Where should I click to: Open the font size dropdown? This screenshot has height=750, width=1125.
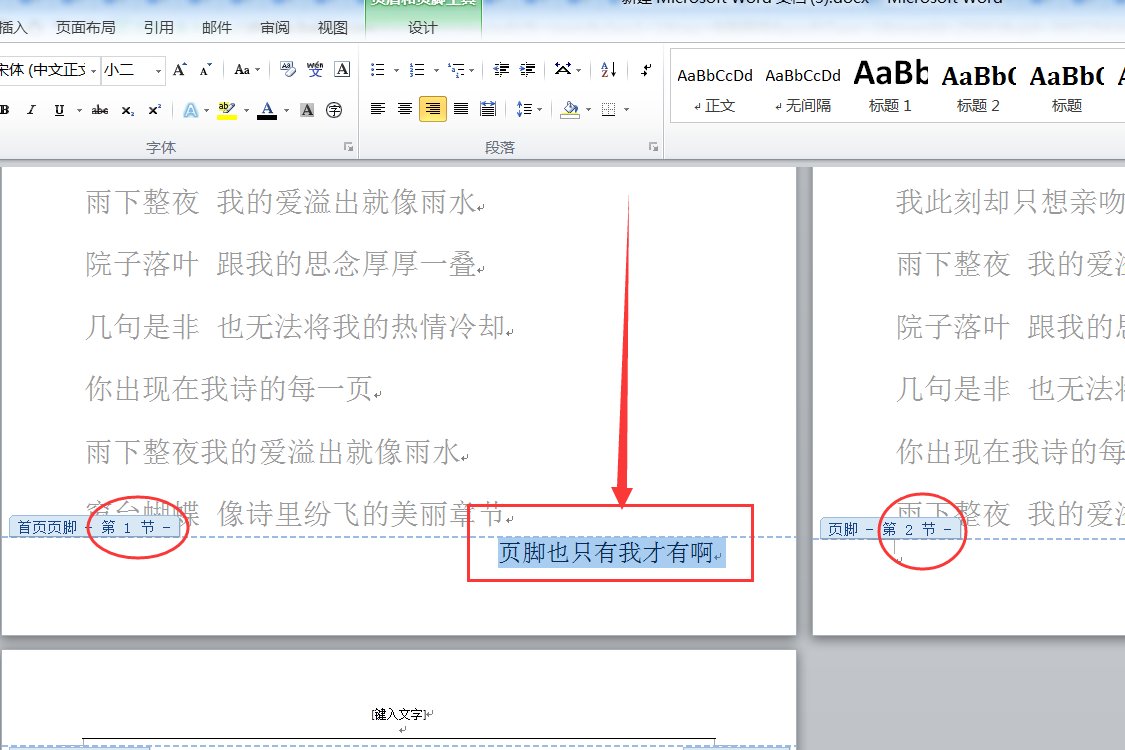(x=159, y=70)
